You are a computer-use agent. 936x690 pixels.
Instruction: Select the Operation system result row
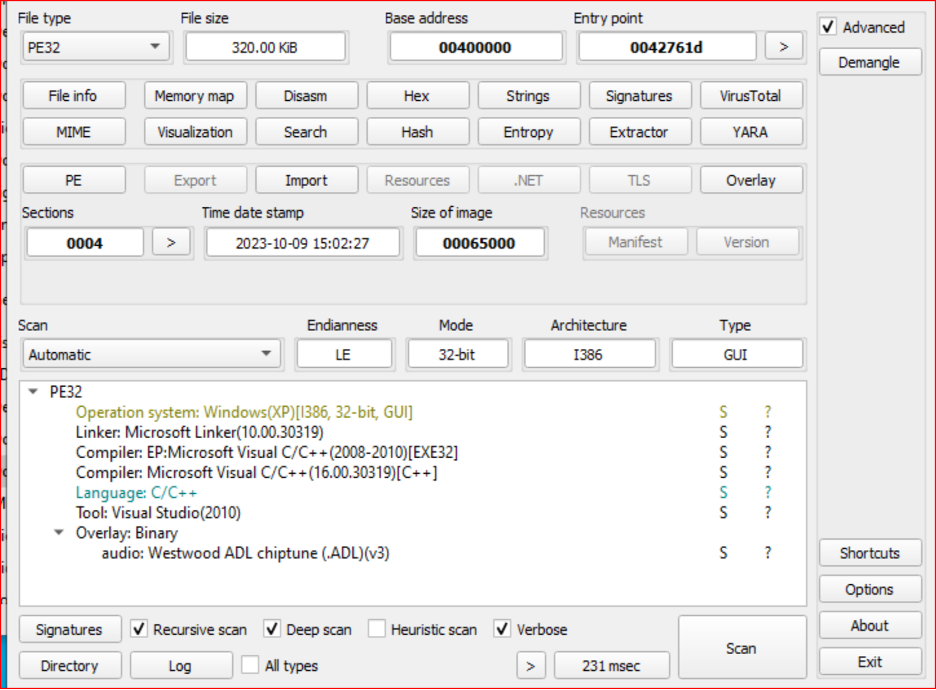[x=412, y=412]
